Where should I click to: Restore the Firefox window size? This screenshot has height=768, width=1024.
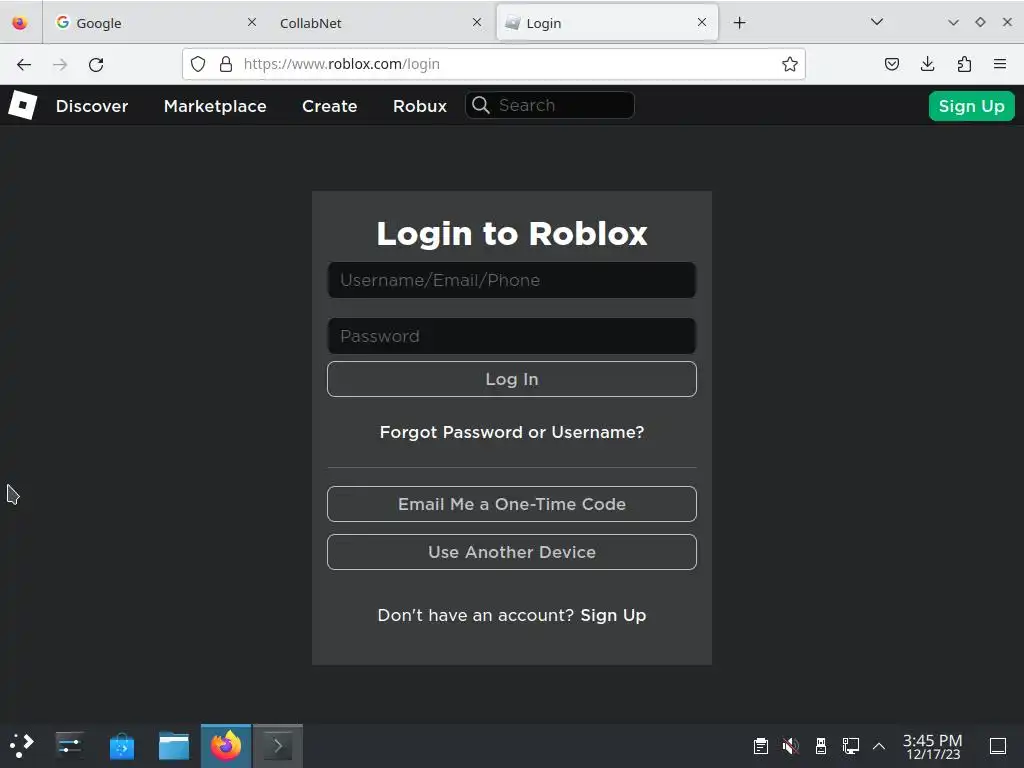coord(980,22)
